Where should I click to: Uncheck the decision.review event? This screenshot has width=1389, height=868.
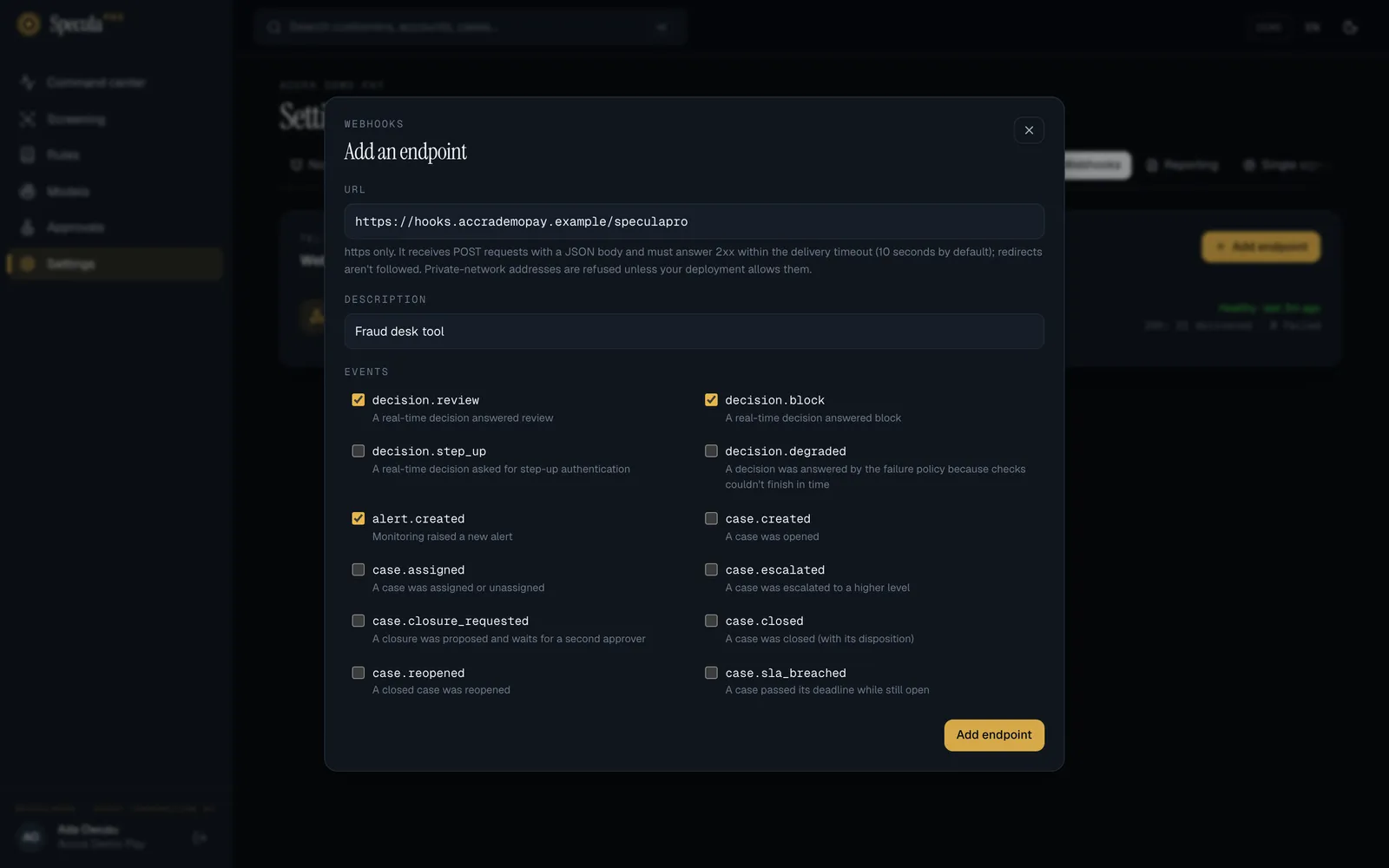pyautogui.click(x=358, y=400)
